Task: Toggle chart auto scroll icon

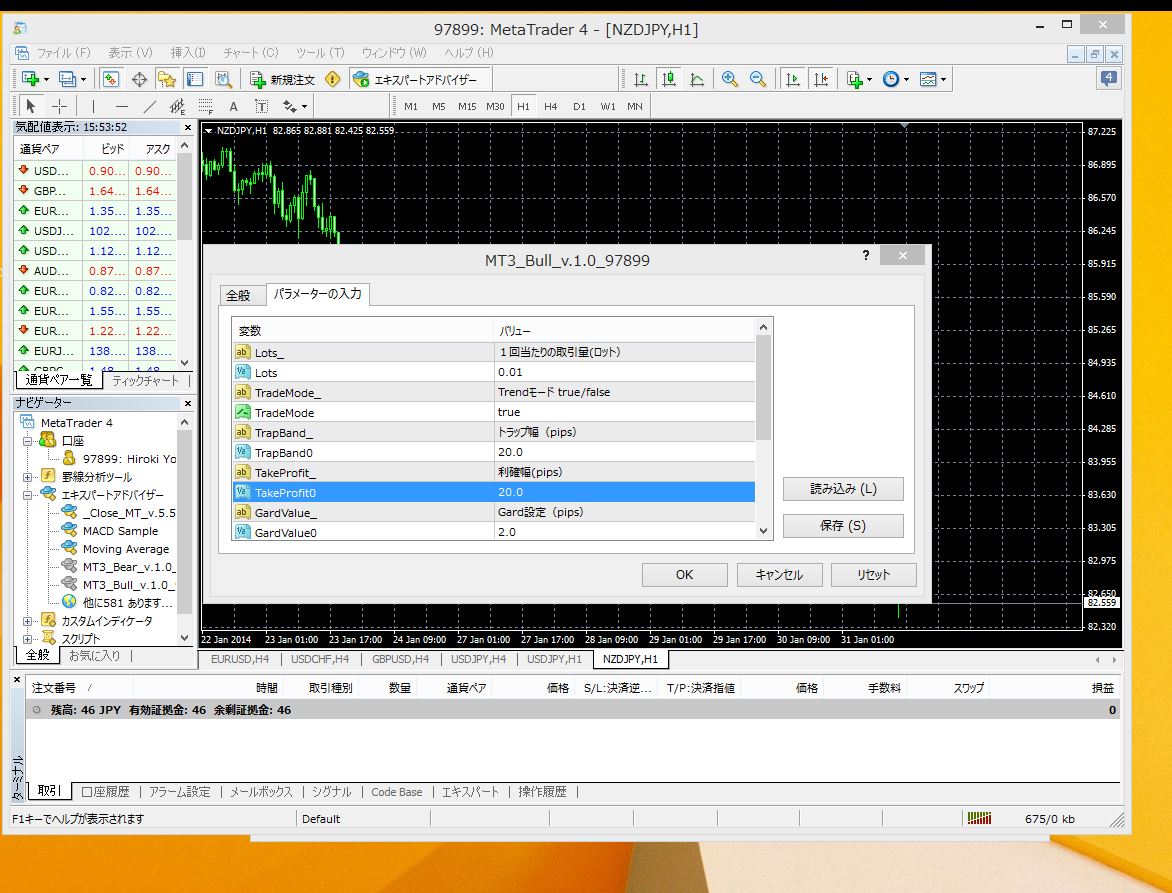Action: 792,79
